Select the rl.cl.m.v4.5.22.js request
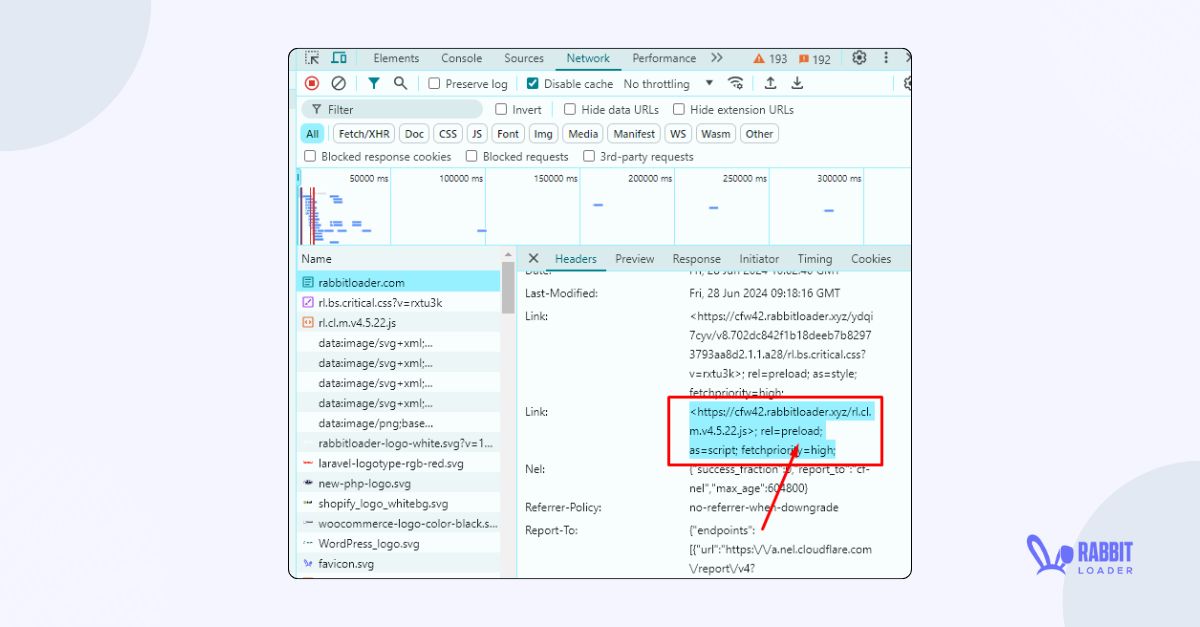The width and height of the screenshot is (1200, 627). coord(357,323)
